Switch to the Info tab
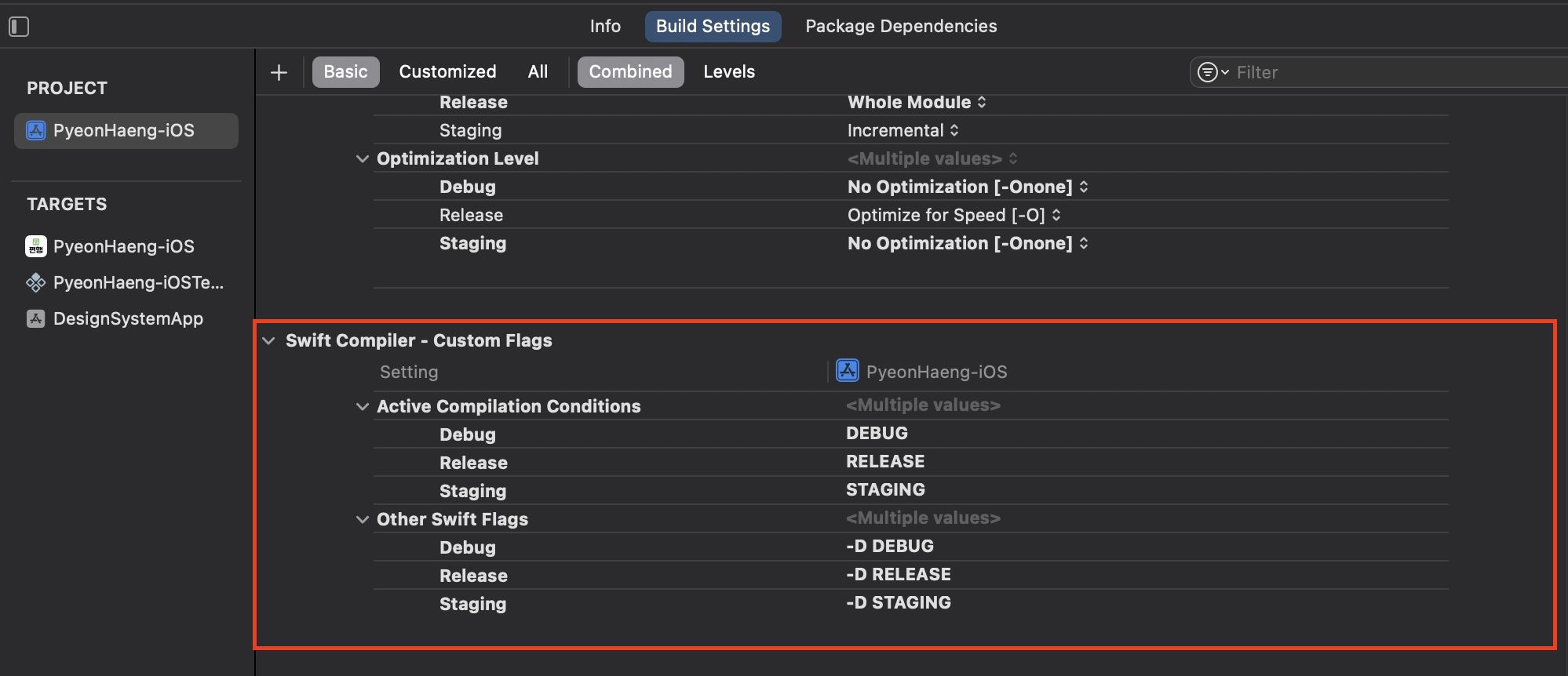1568x676 pixels. [x=605, y=26]
